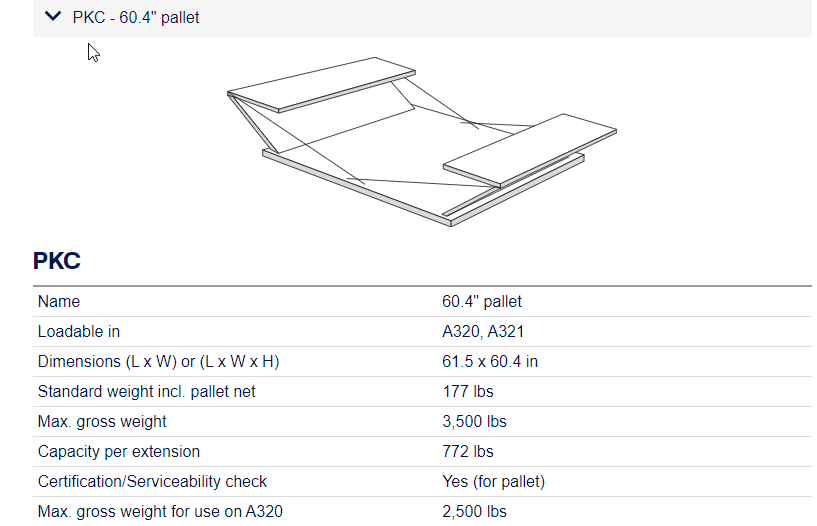
Task: Click the Dimensions (L x W) row label
Action: [158, 361]
